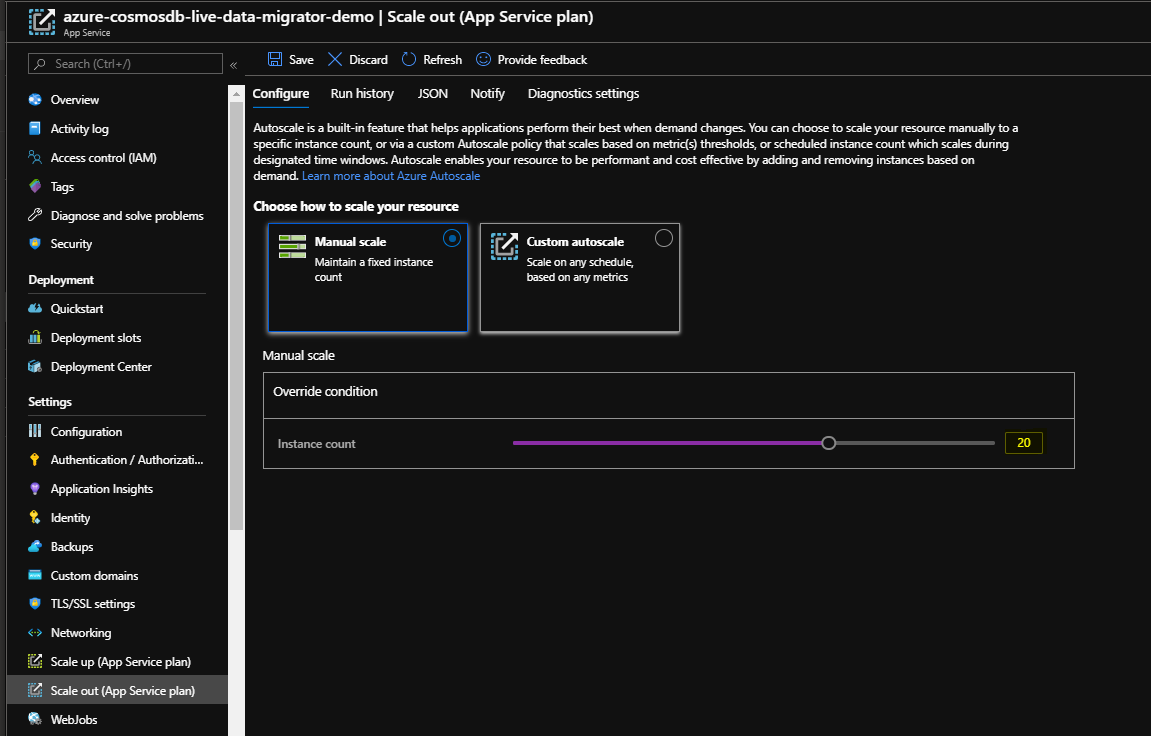This screenshot has width=1151, height=736.
Task: Click the Deployment Center icon
Action: (x=35, y=366)
